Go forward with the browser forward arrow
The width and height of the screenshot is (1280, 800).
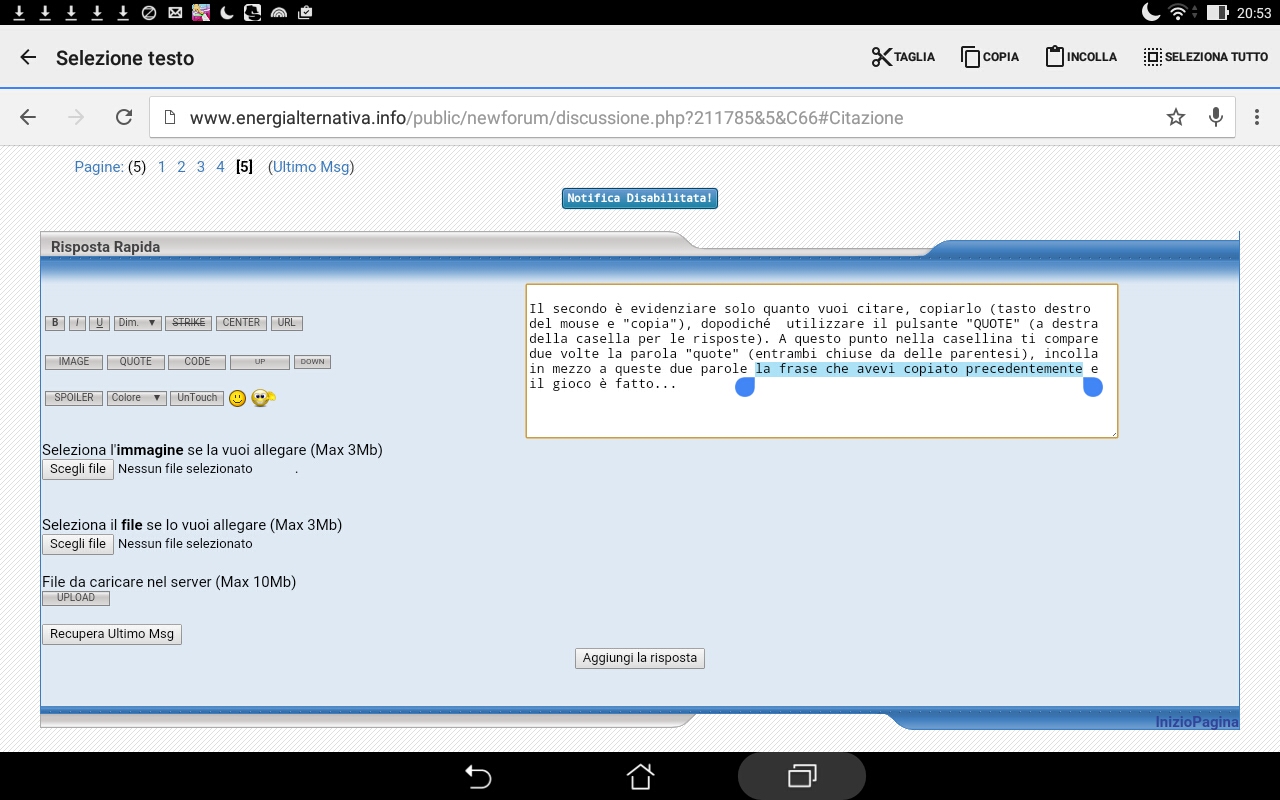click(x=76, y=117)
